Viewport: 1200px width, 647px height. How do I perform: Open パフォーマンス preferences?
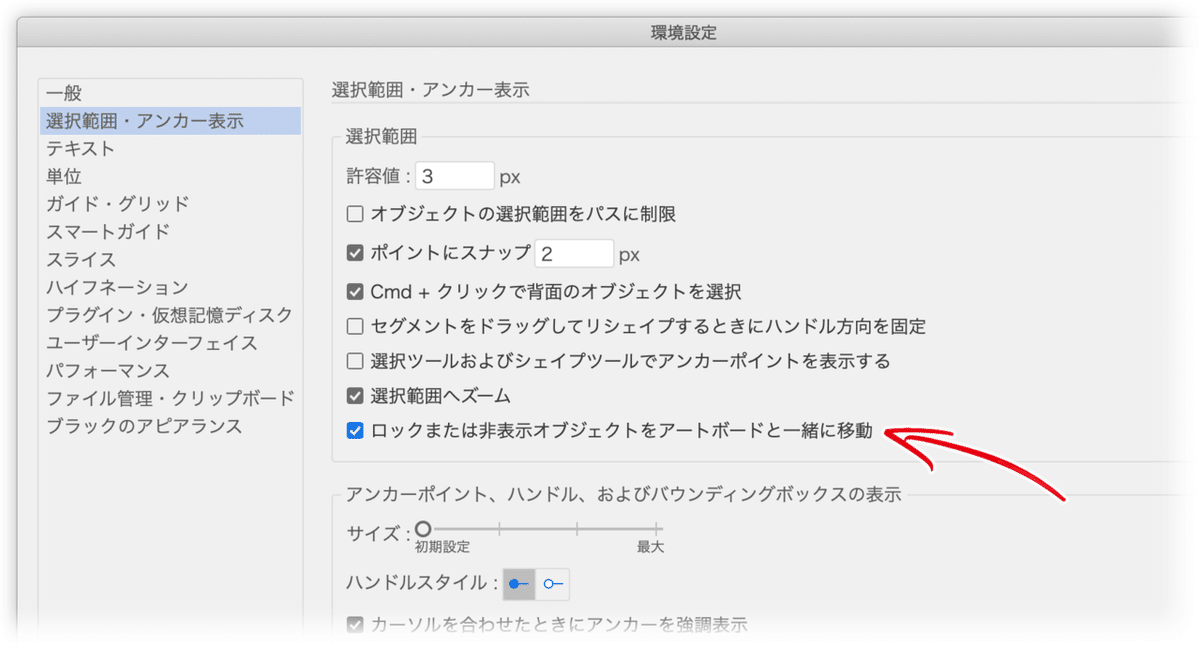point(108,371)
